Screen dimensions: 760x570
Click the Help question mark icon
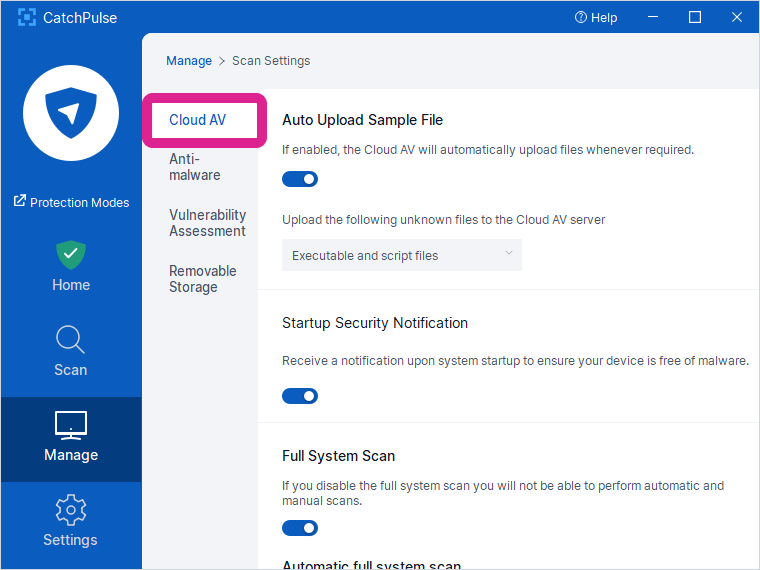point(581,18)
